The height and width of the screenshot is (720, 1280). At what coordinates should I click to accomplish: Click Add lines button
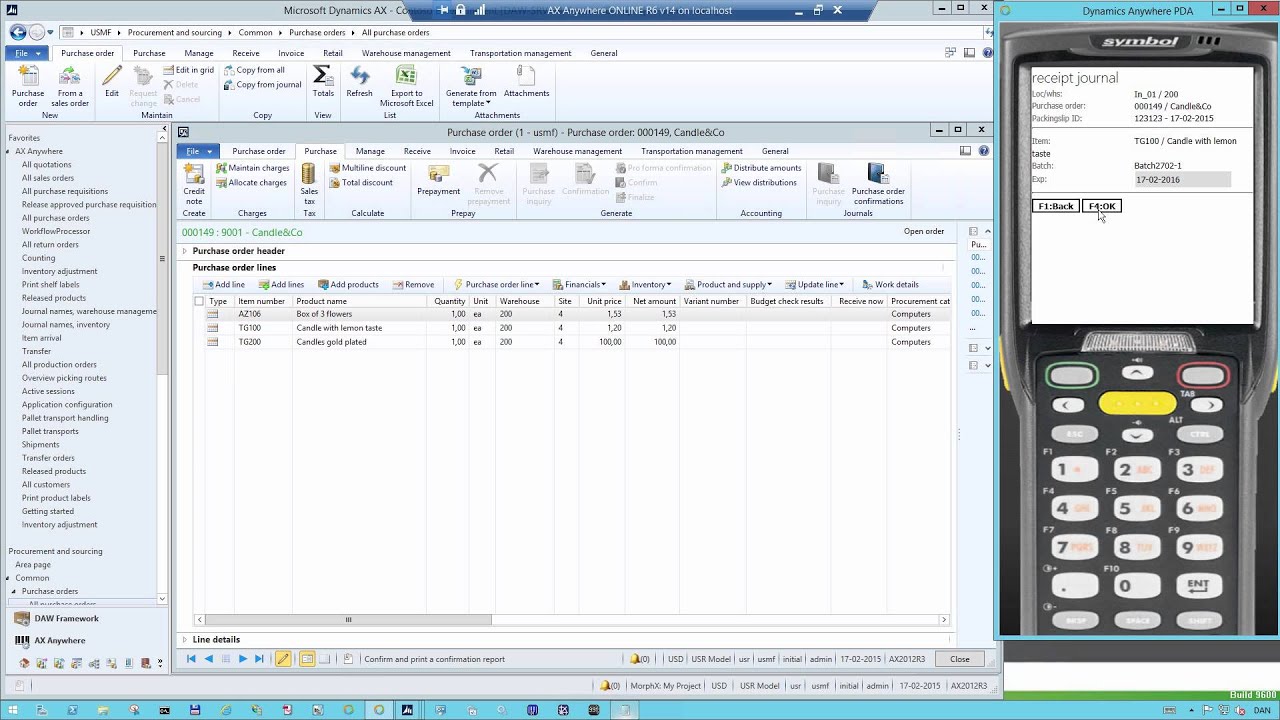click(280, 285)
